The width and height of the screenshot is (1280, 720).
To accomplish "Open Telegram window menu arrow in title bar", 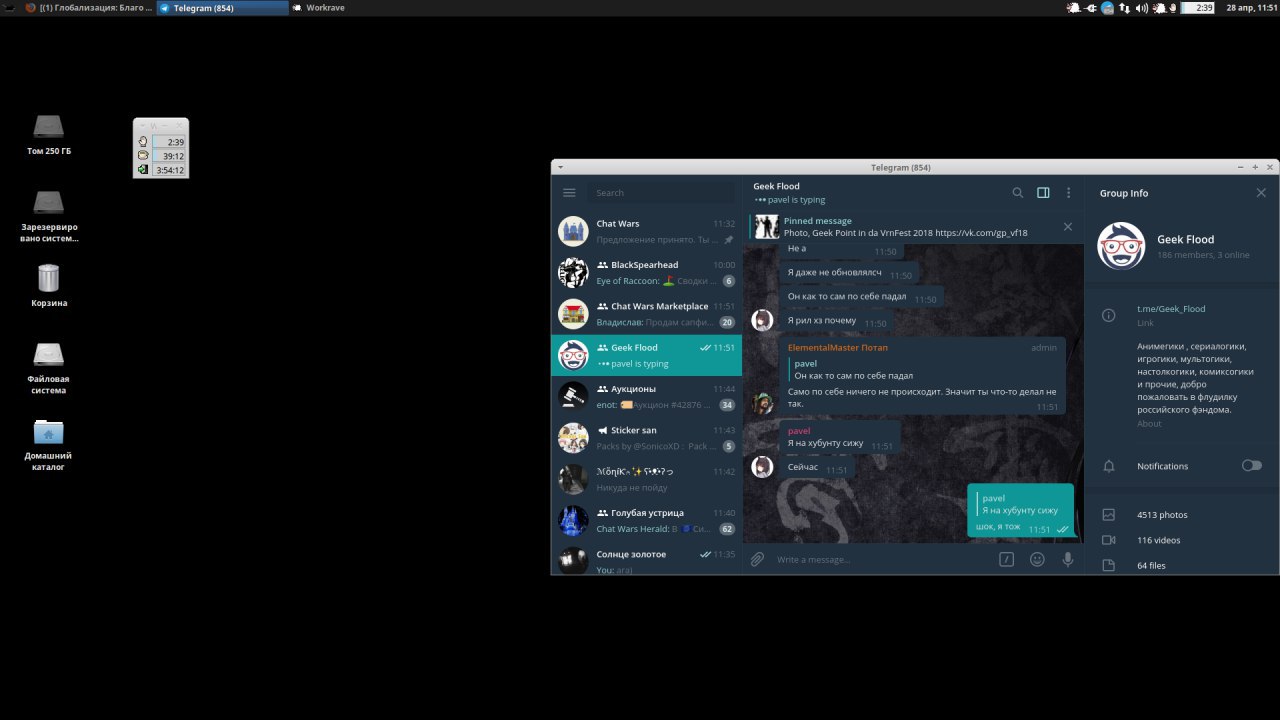I will click(x=561, y=167).
